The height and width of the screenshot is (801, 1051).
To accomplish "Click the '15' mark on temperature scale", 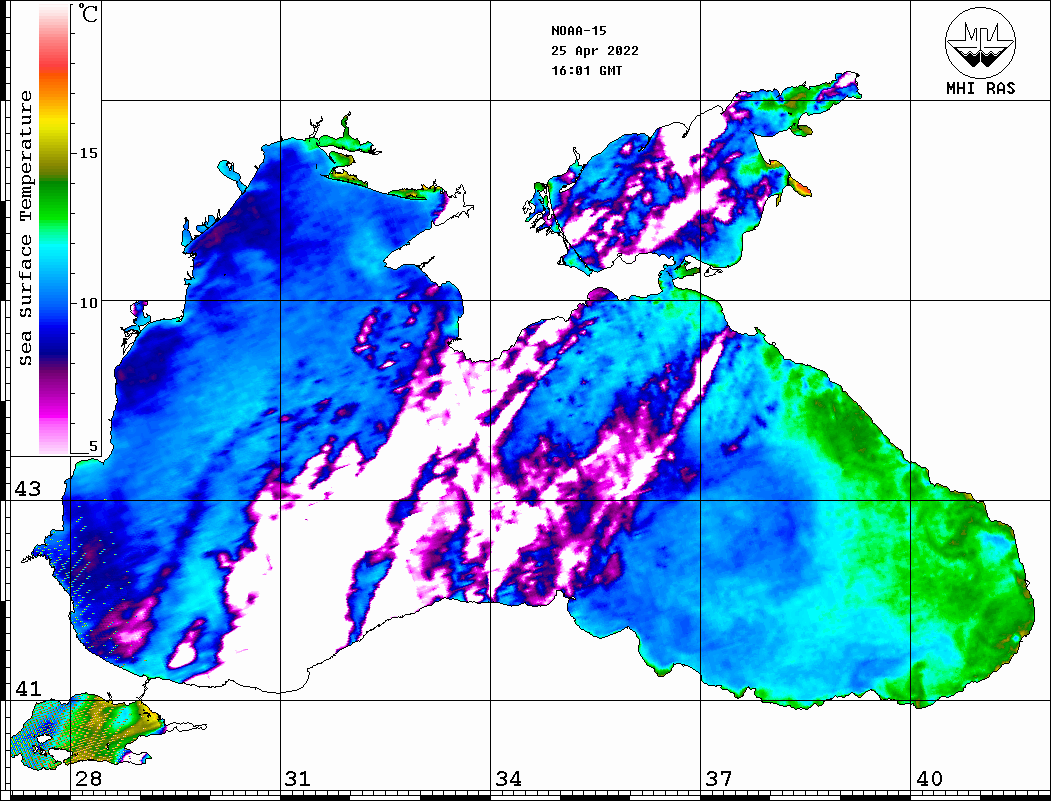I will click(88, 153).
